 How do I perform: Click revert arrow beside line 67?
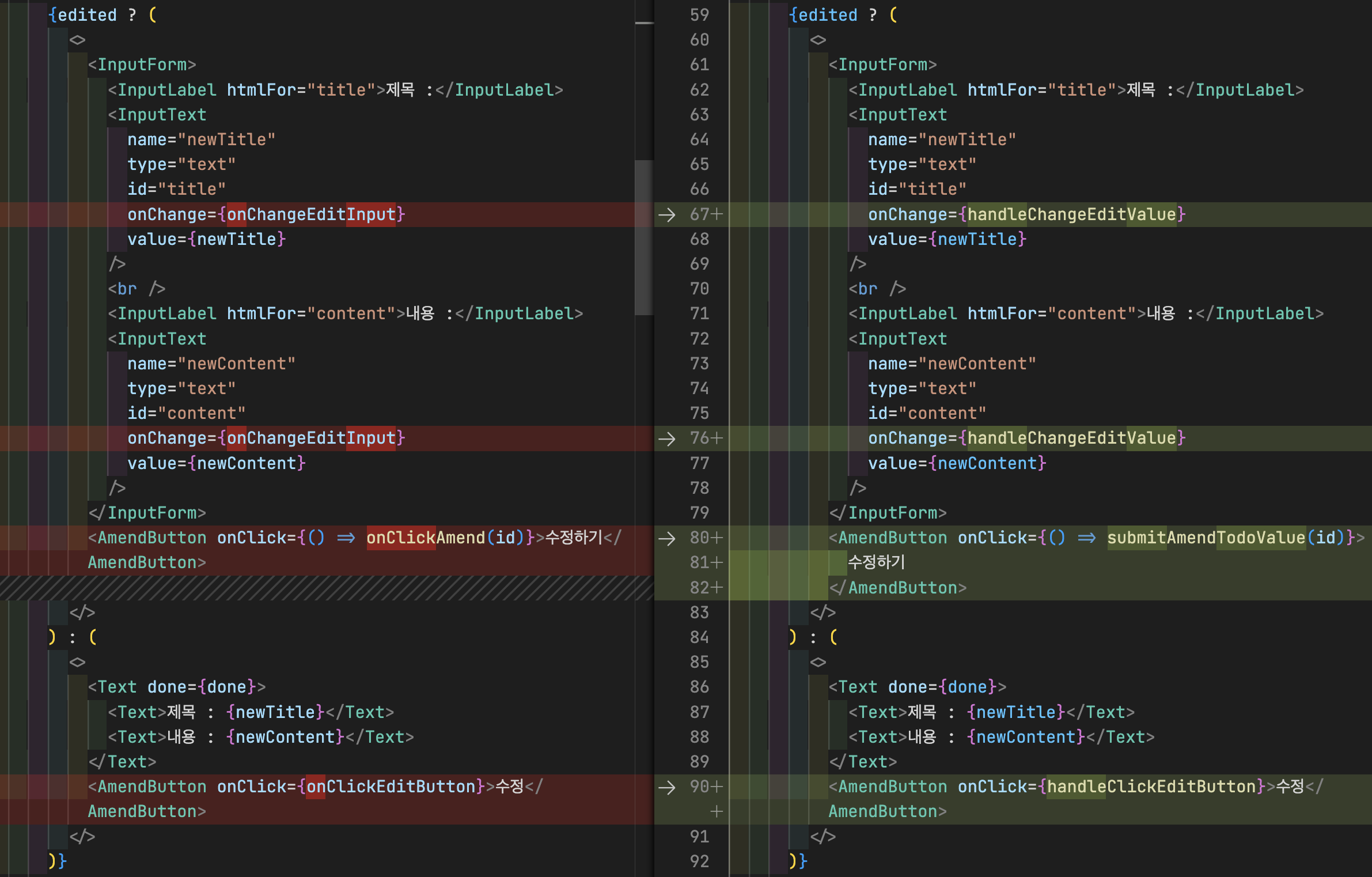666,215
